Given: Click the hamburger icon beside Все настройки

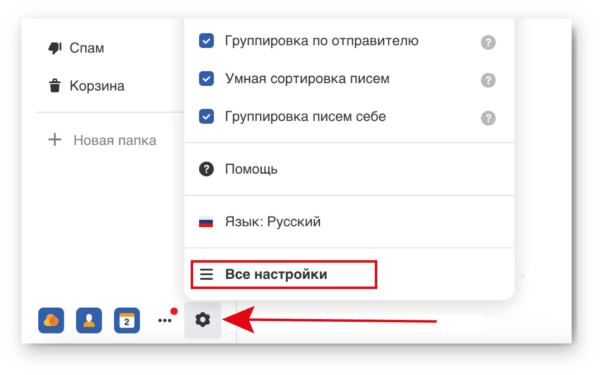Looking at the screenshot, I should [206, 274].
